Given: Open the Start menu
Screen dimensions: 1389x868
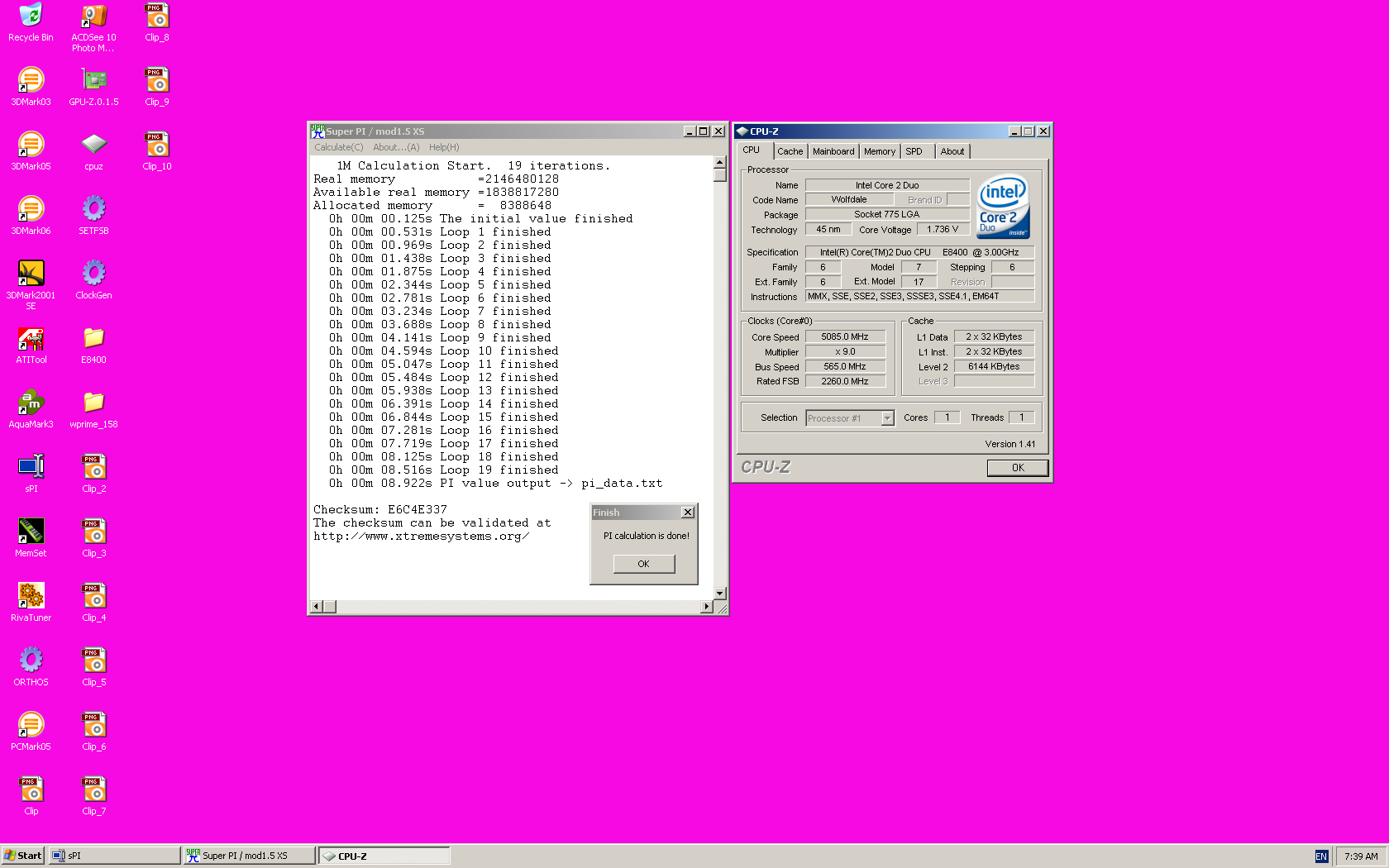Looking at the screenshot, I should [22, 856].
